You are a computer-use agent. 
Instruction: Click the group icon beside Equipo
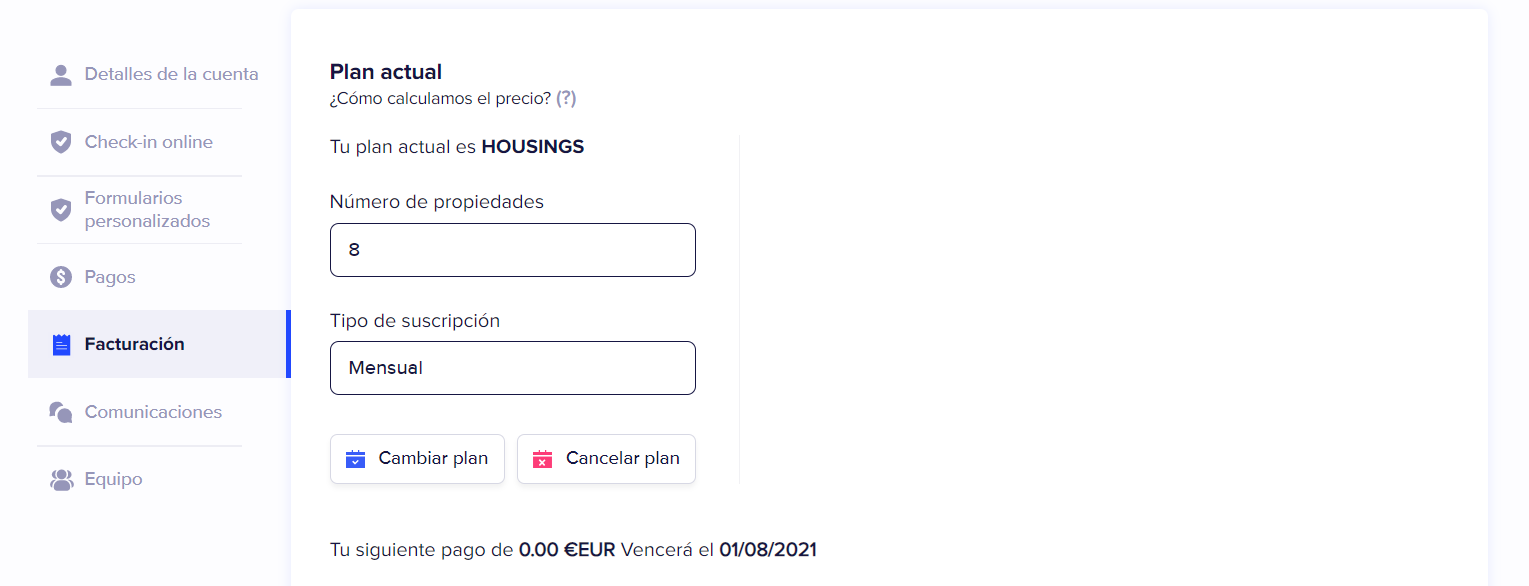point(61,480)
